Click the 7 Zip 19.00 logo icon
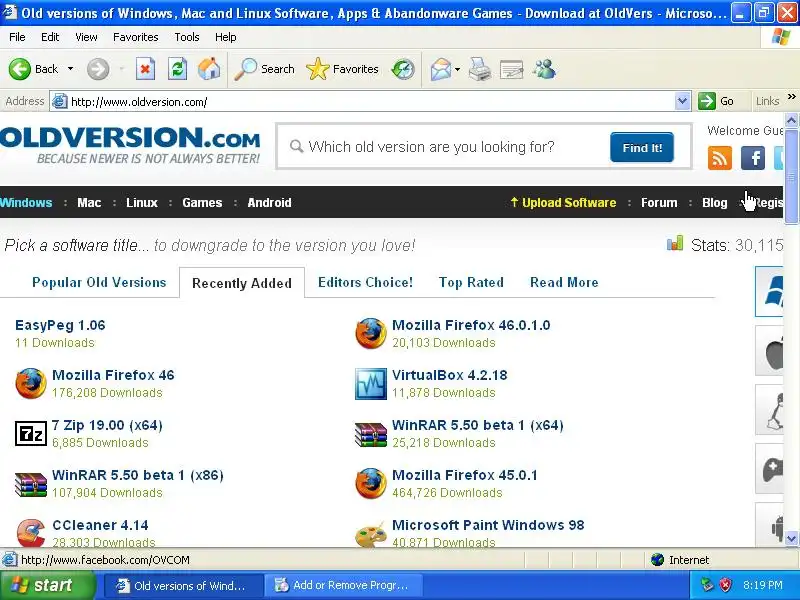This screenshot has width=800, height=600. pos(31,433)
